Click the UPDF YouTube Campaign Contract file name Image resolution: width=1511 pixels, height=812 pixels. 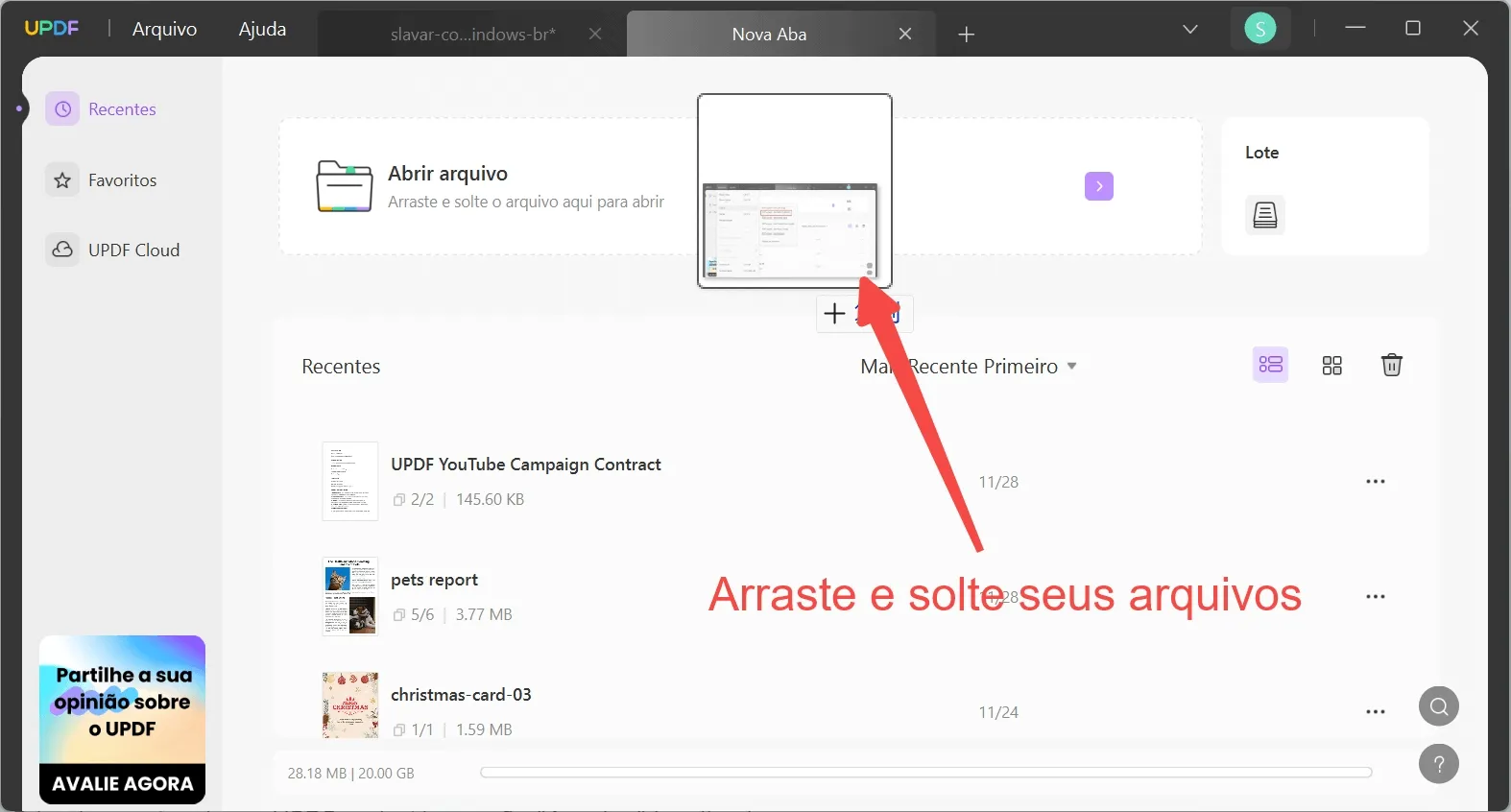(x=526, y=465)
